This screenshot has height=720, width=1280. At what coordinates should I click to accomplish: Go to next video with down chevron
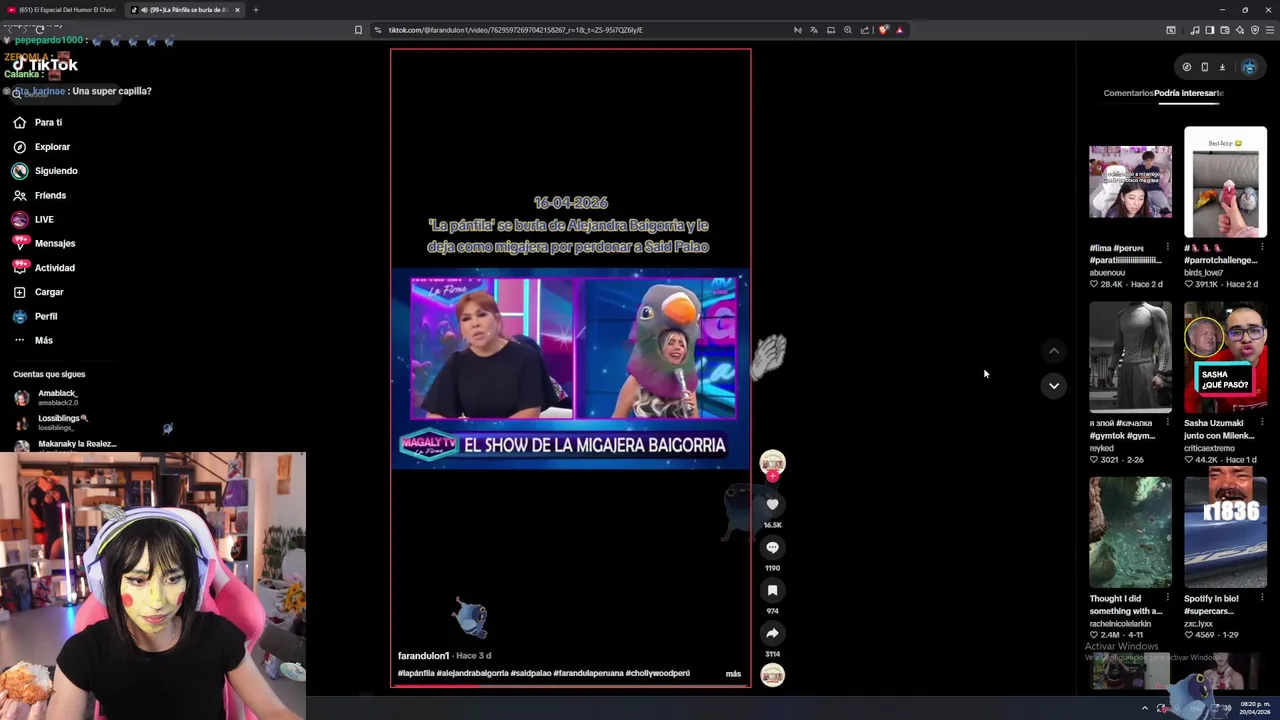point(1053,385)
